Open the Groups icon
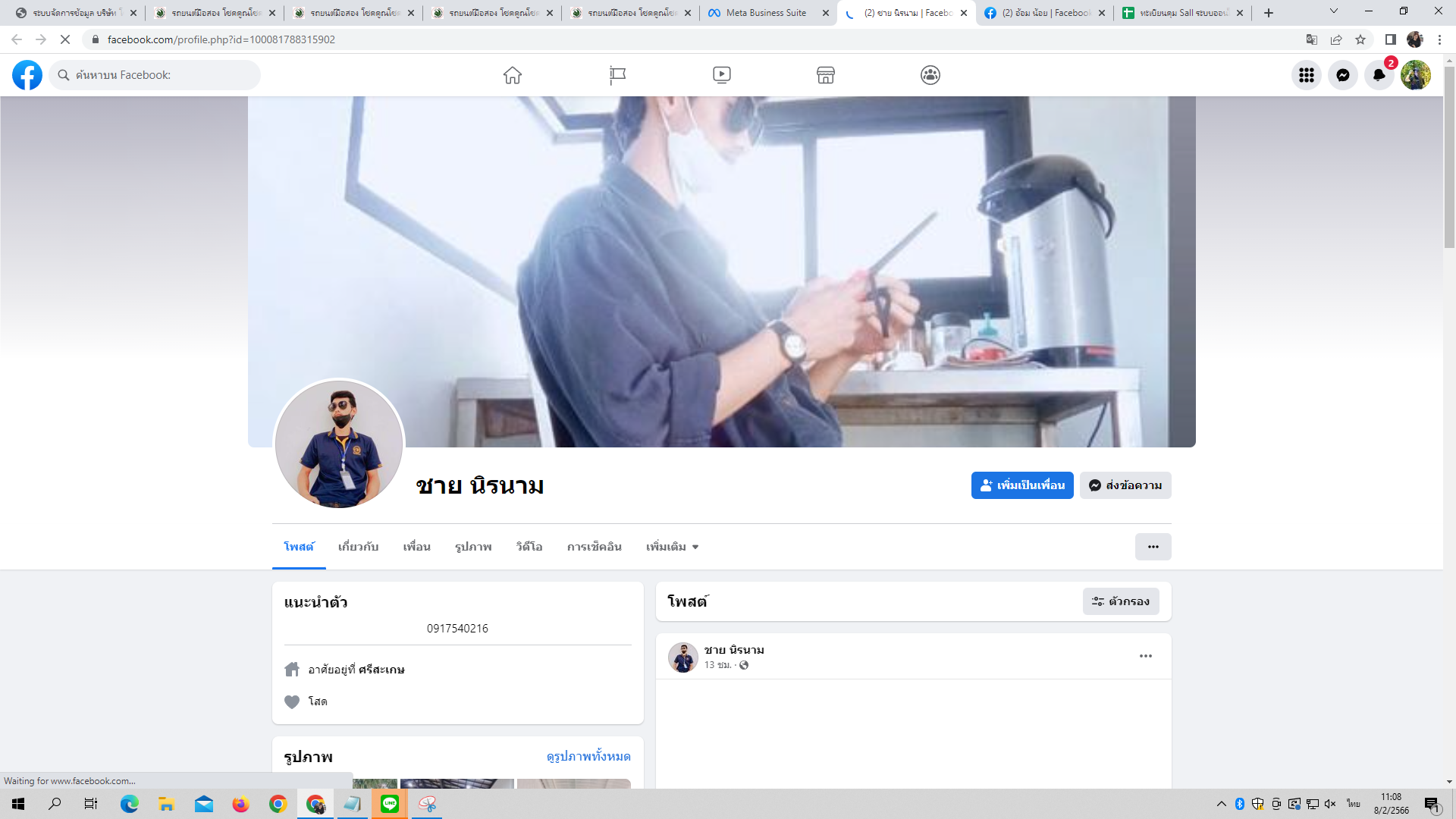 point(930,75)
